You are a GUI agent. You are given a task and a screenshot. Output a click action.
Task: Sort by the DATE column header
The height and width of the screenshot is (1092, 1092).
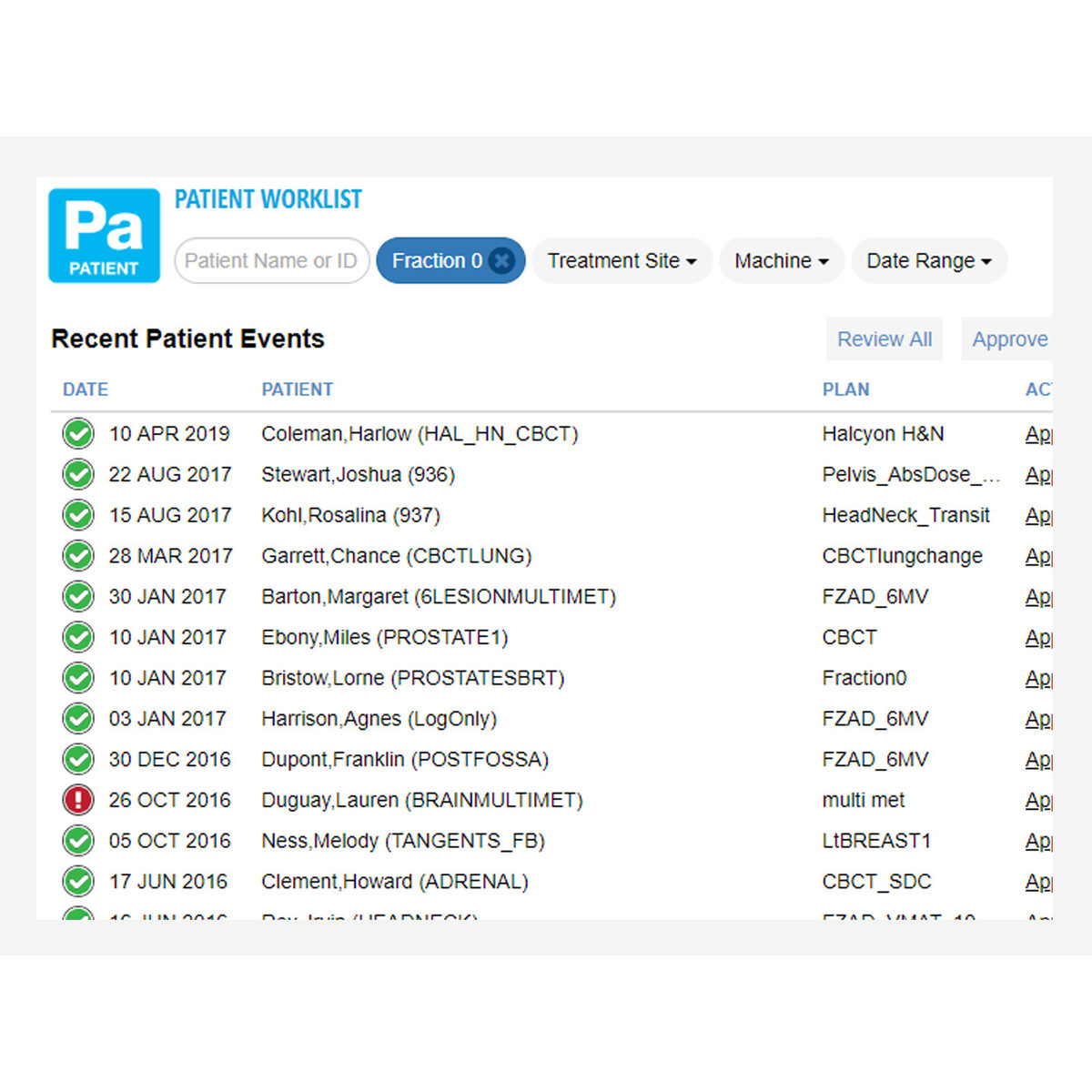[x=86, y=389]
